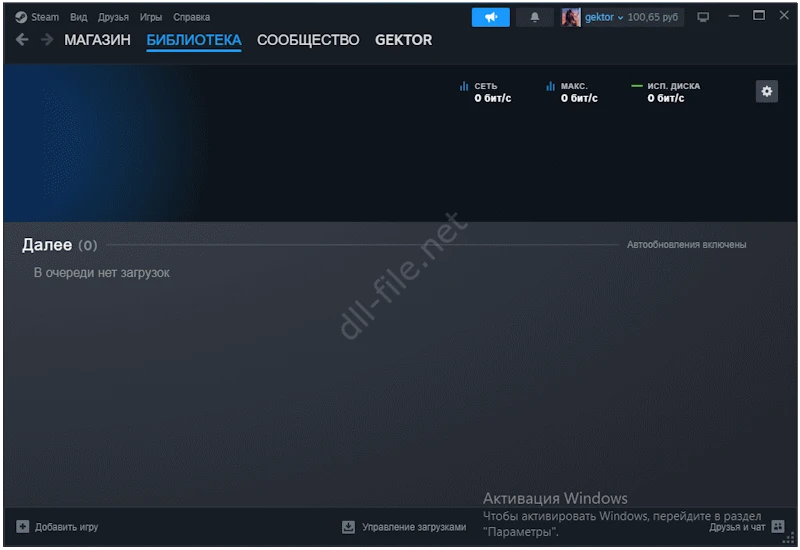800x550 pixels.
Task: Open the Справка menu
Action: [191, 17]
